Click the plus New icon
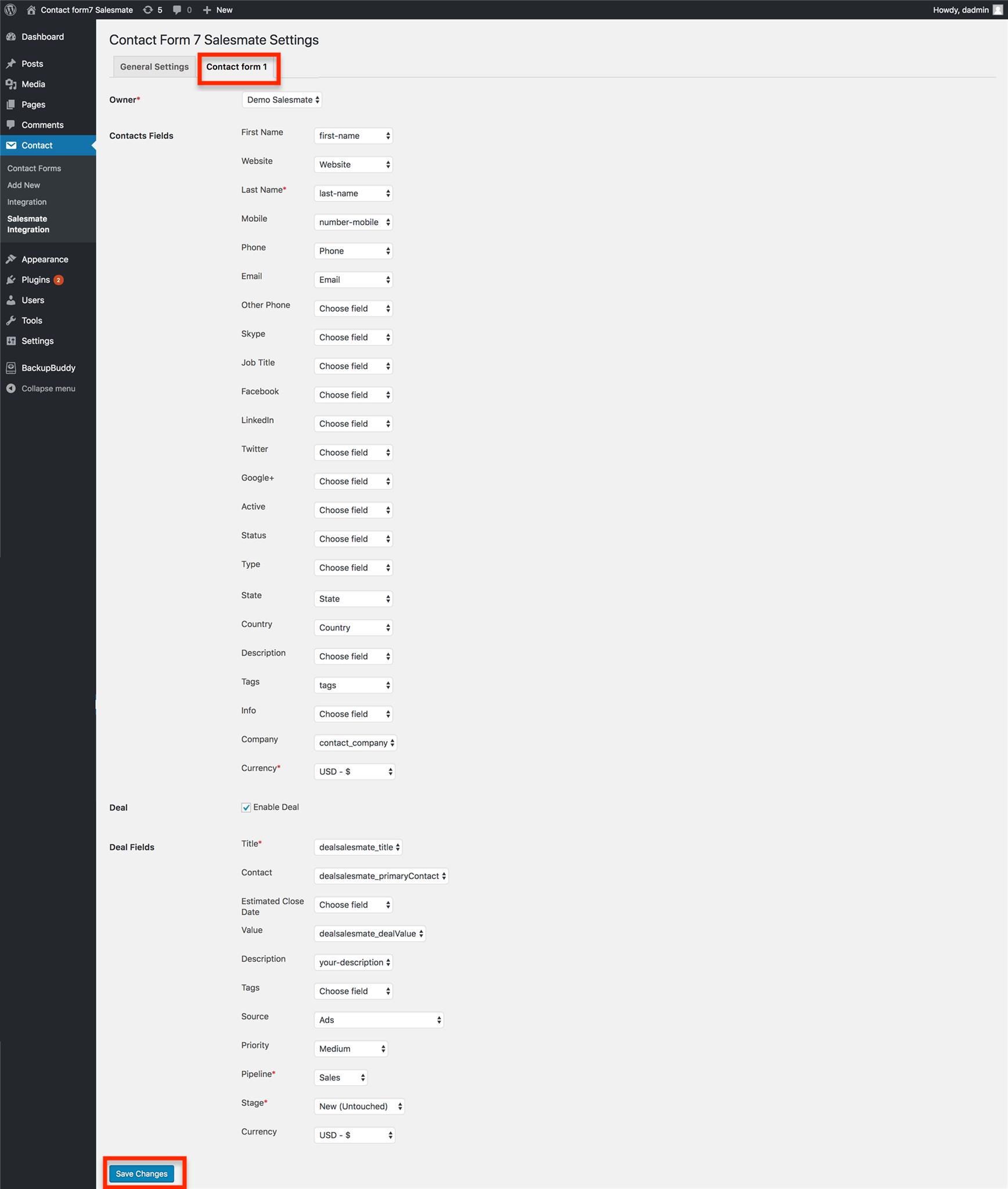The image size is (1008, 1189). pos(207,10)
